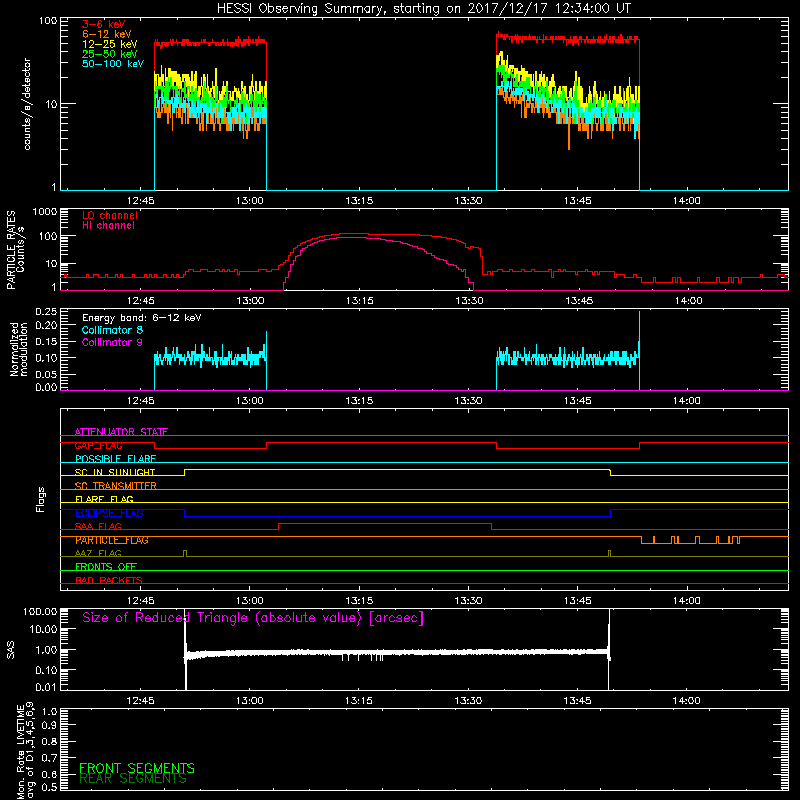Select the "ATTENUATOR_STATE" flag label
The width and height of the screenshot is (800, 800).
point(121,432)
